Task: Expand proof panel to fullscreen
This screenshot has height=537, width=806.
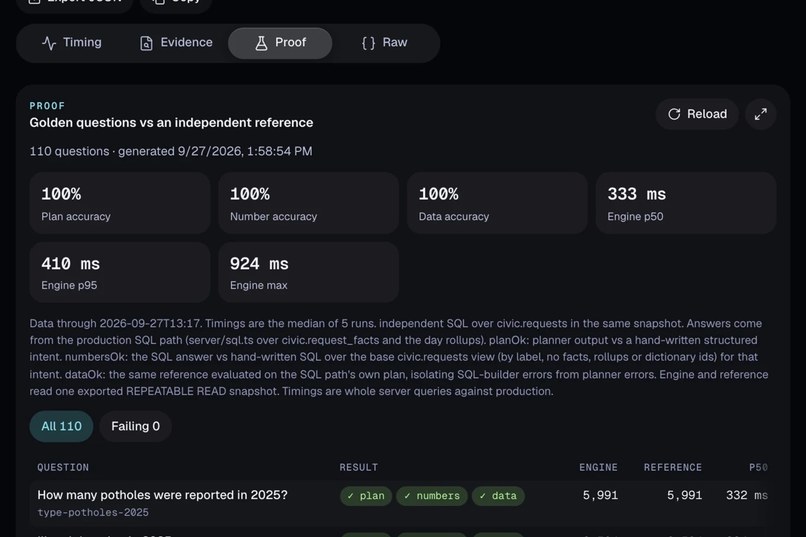Action: tap(761, 114)
